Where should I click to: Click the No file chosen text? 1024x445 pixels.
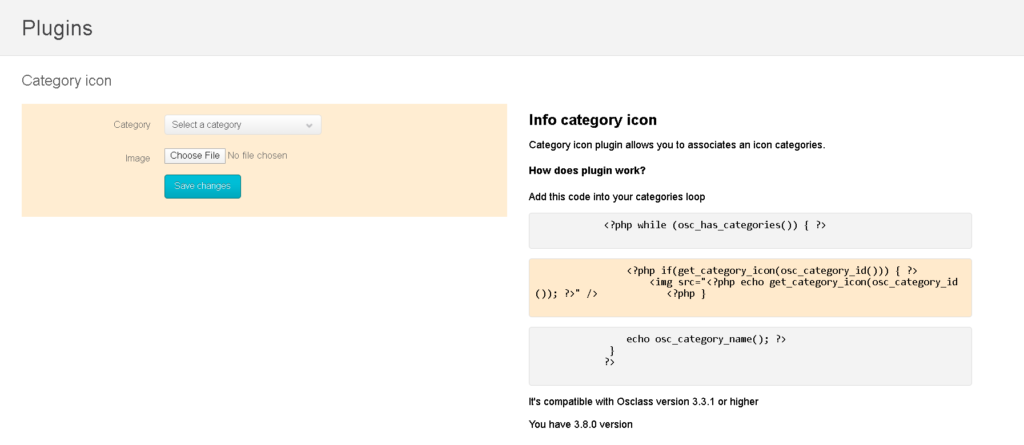(x=257, y=156)
